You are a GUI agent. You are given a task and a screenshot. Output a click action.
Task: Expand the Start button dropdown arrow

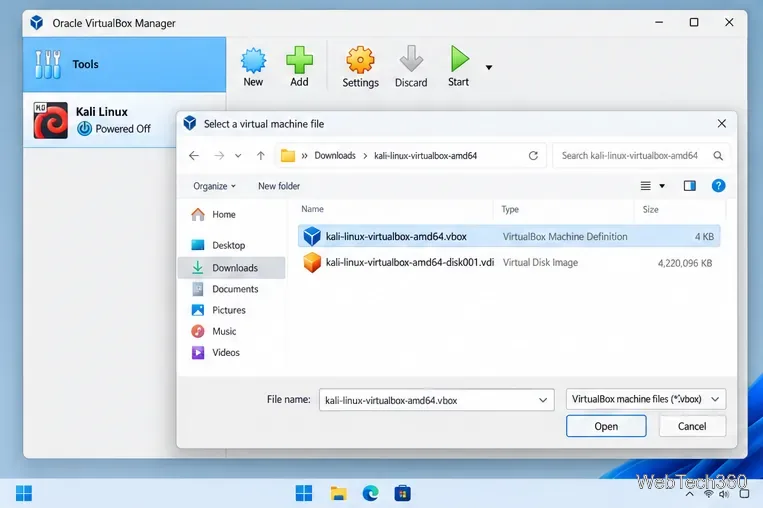[x=489, y=68]
